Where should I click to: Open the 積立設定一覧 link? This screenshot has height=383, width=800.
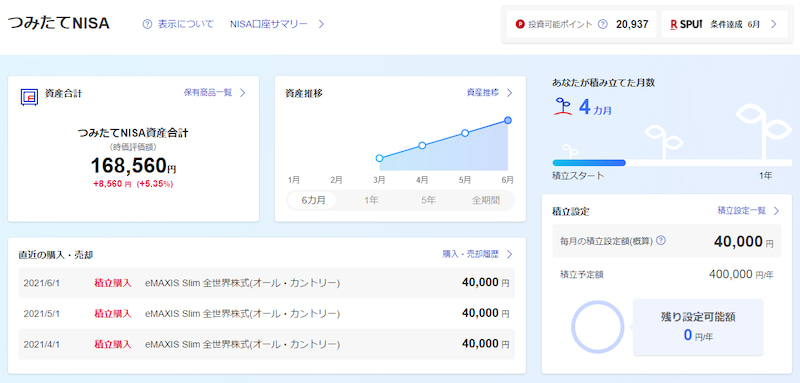[742, 211]
